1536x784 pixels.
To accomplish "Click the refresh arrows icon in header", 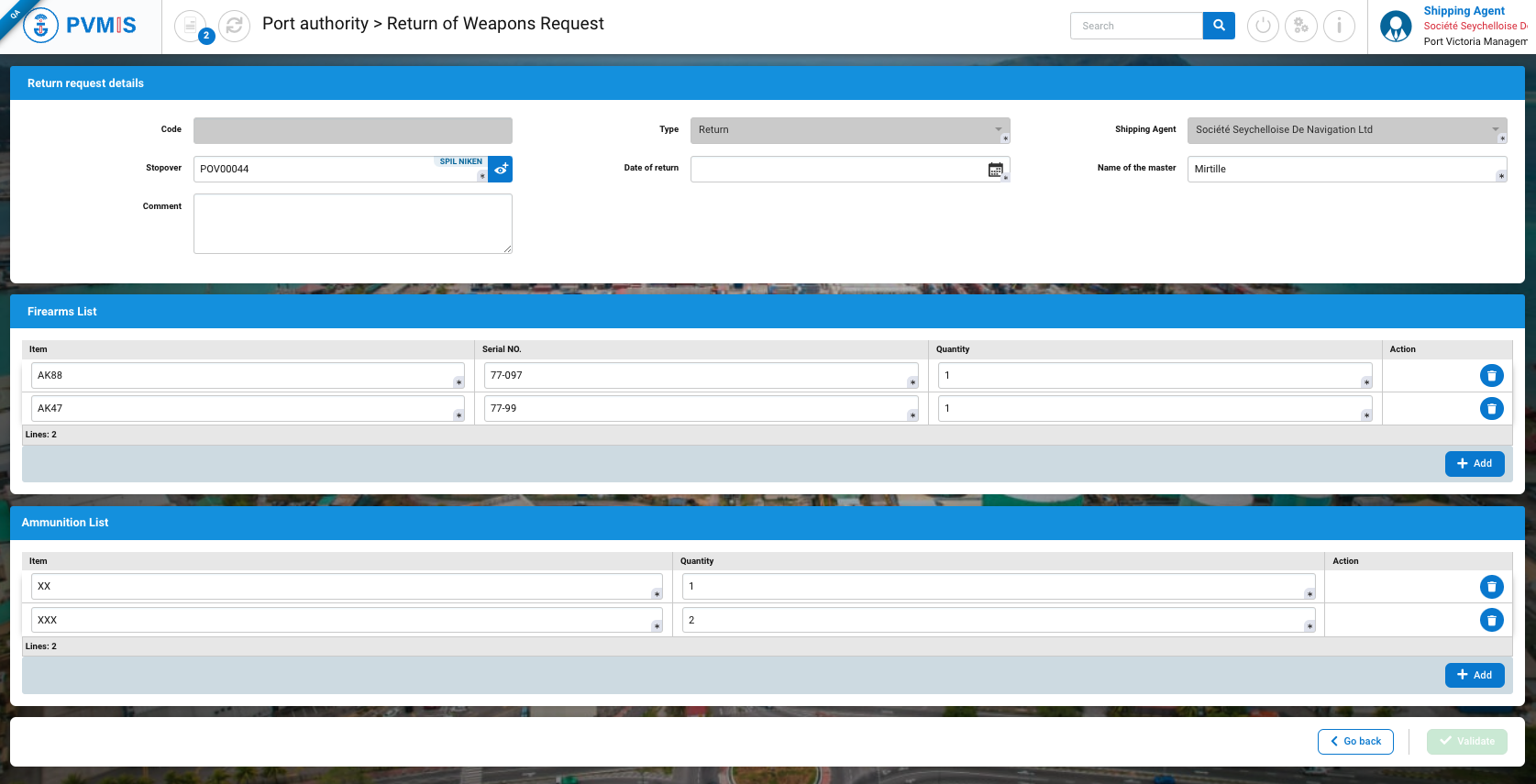I will (x=235, y=26).
